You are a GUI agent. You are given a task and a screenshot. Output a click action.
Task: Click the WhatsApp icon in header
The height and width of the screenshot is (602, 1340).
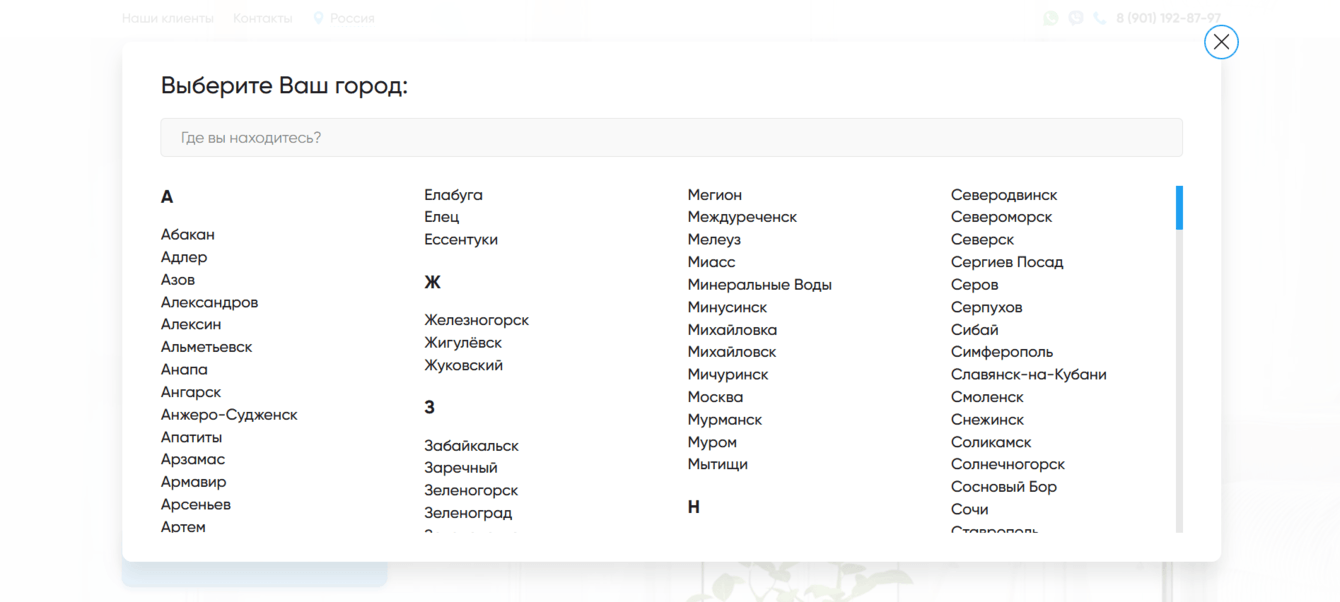point(1050,18)
